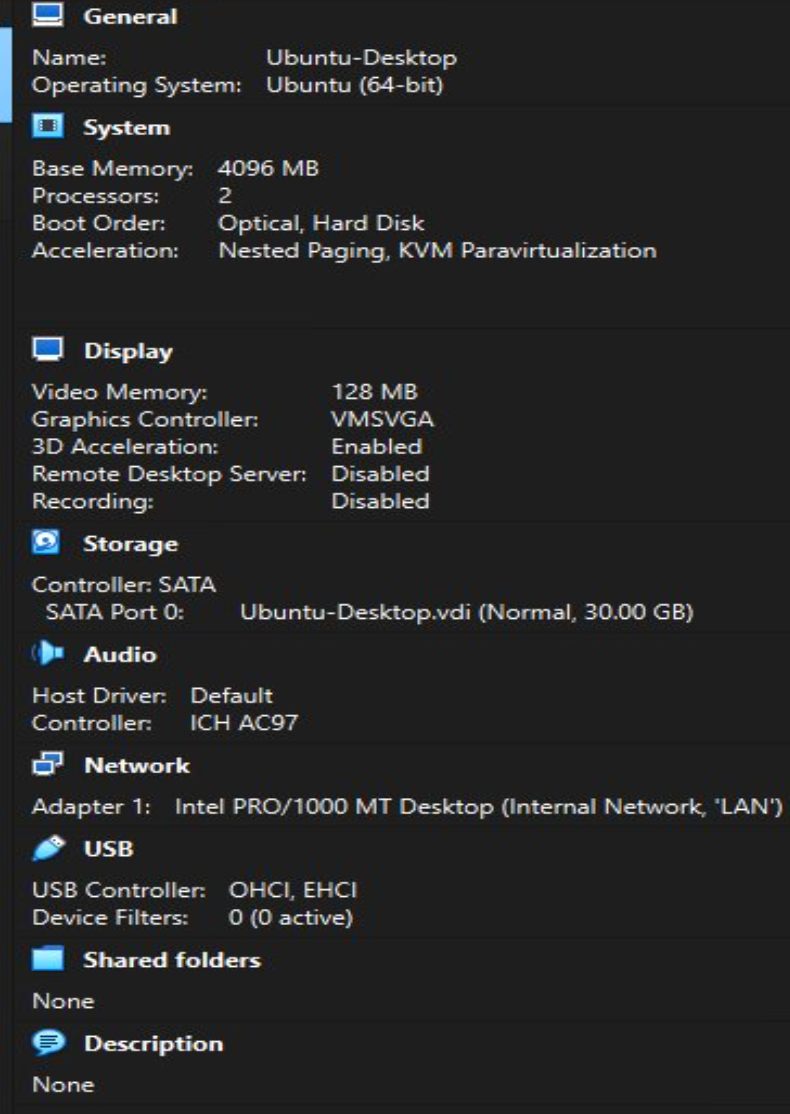Open the System settings heading
The height and width of the screenshot is (1114, 790).
point(126,128)
